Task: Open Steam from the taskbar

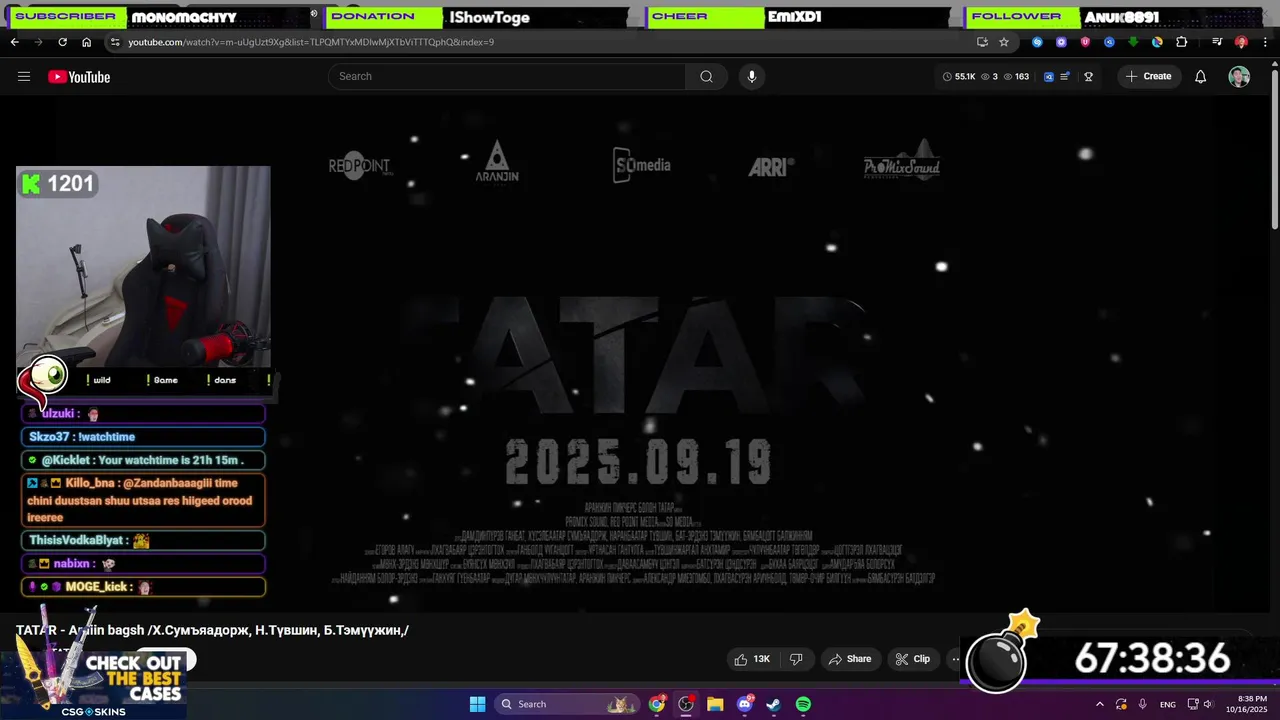Action: pyautogui.click(x=773, y=704)
